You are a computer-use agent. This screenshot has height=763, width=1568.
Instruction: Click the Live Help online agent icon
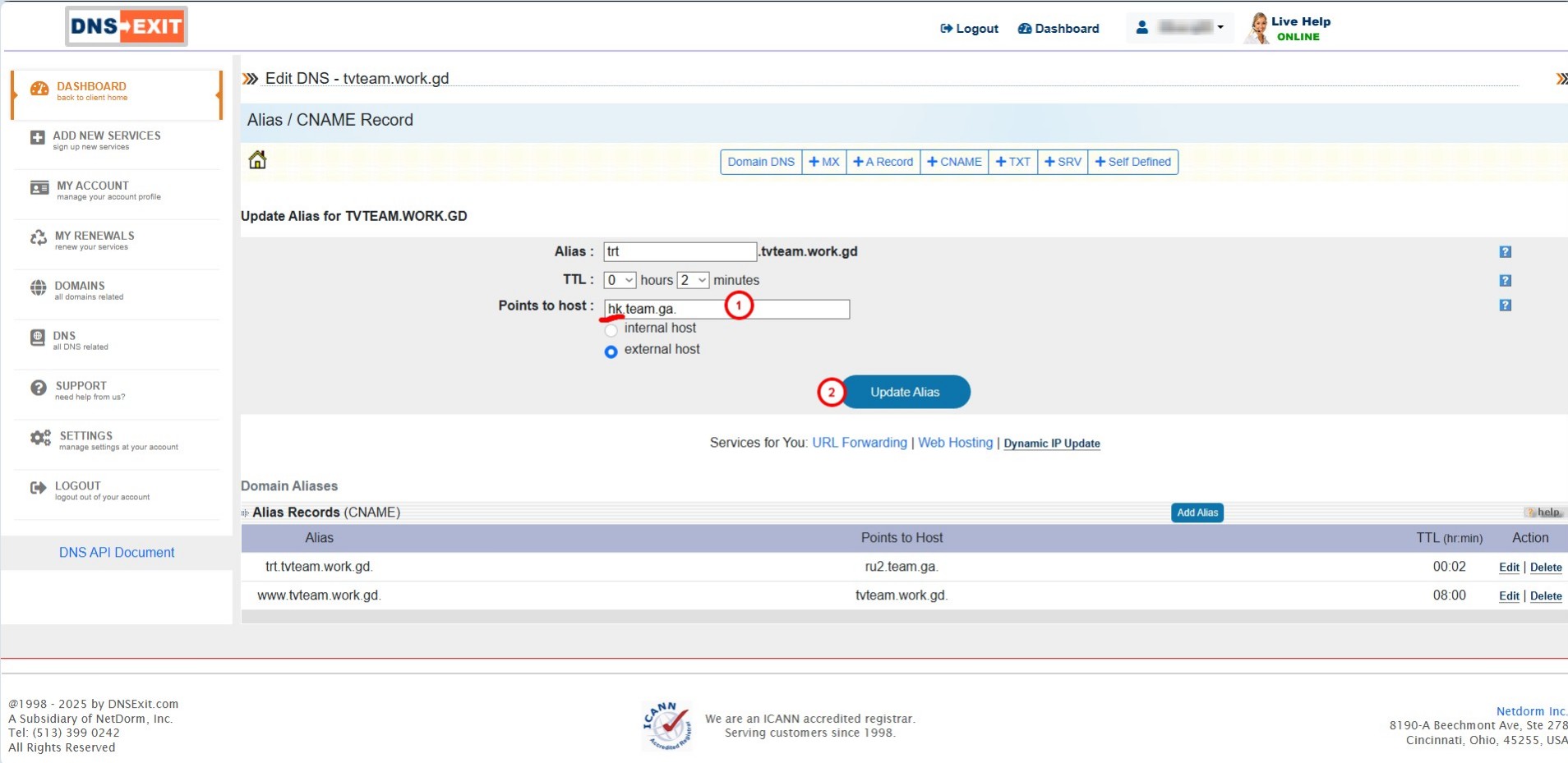(1257, 29)
